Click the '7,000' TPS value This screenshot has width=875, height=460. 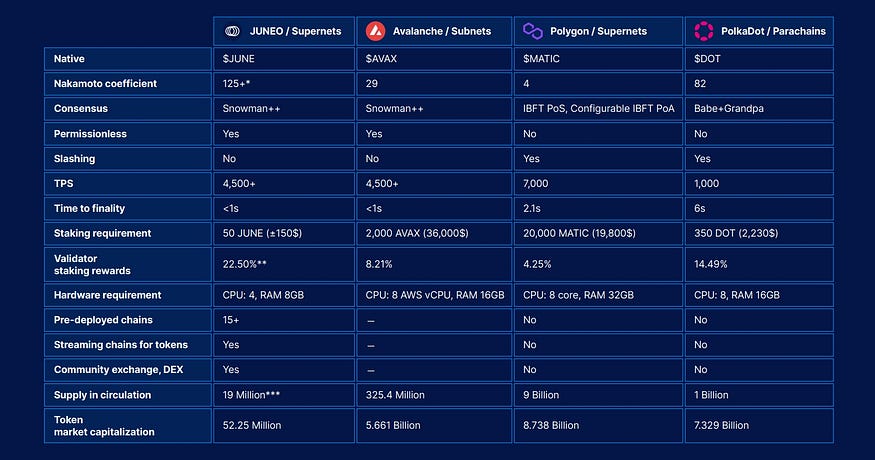[536, 184]
